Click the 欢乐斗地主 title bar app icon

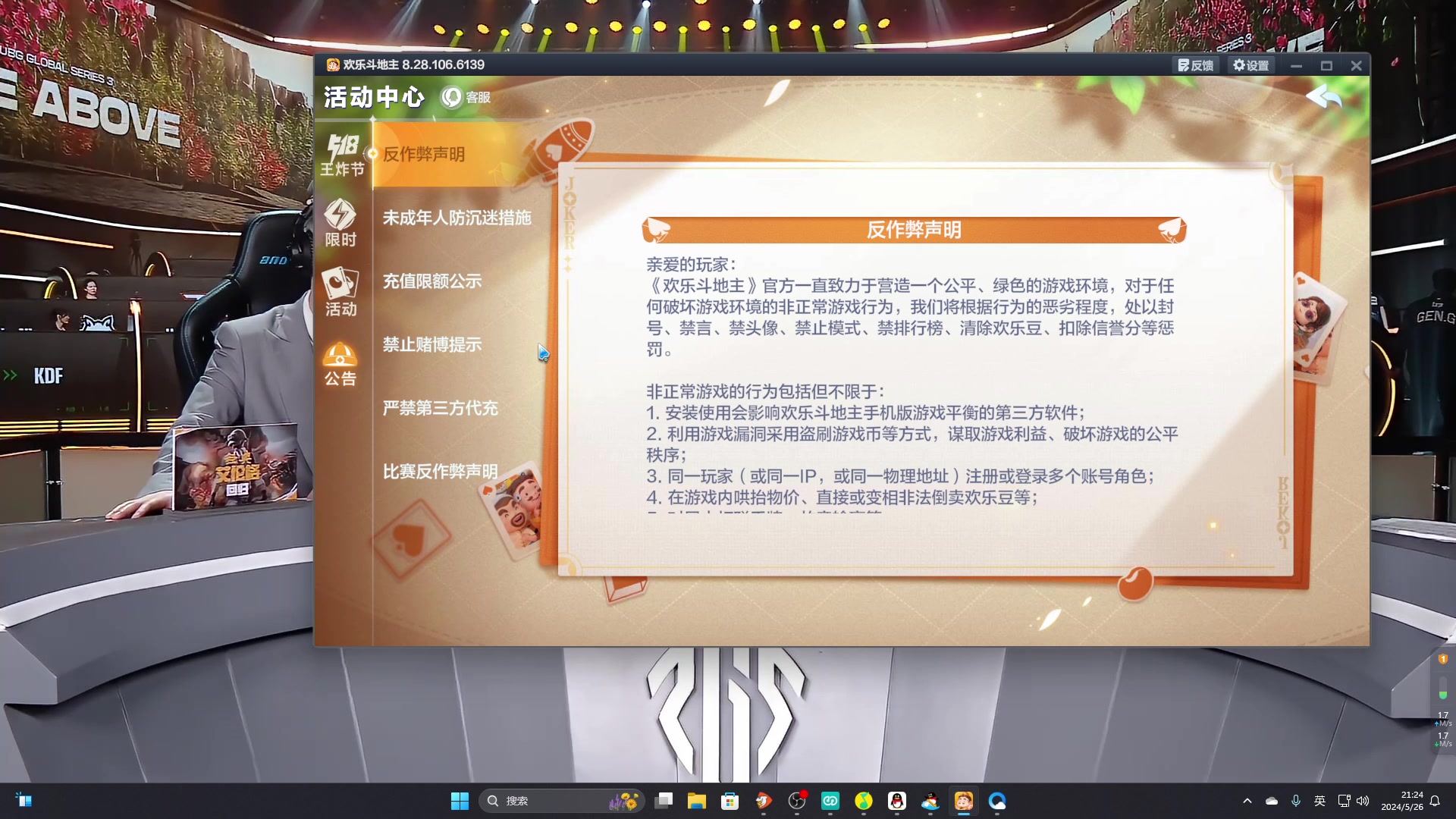(333, 65)
